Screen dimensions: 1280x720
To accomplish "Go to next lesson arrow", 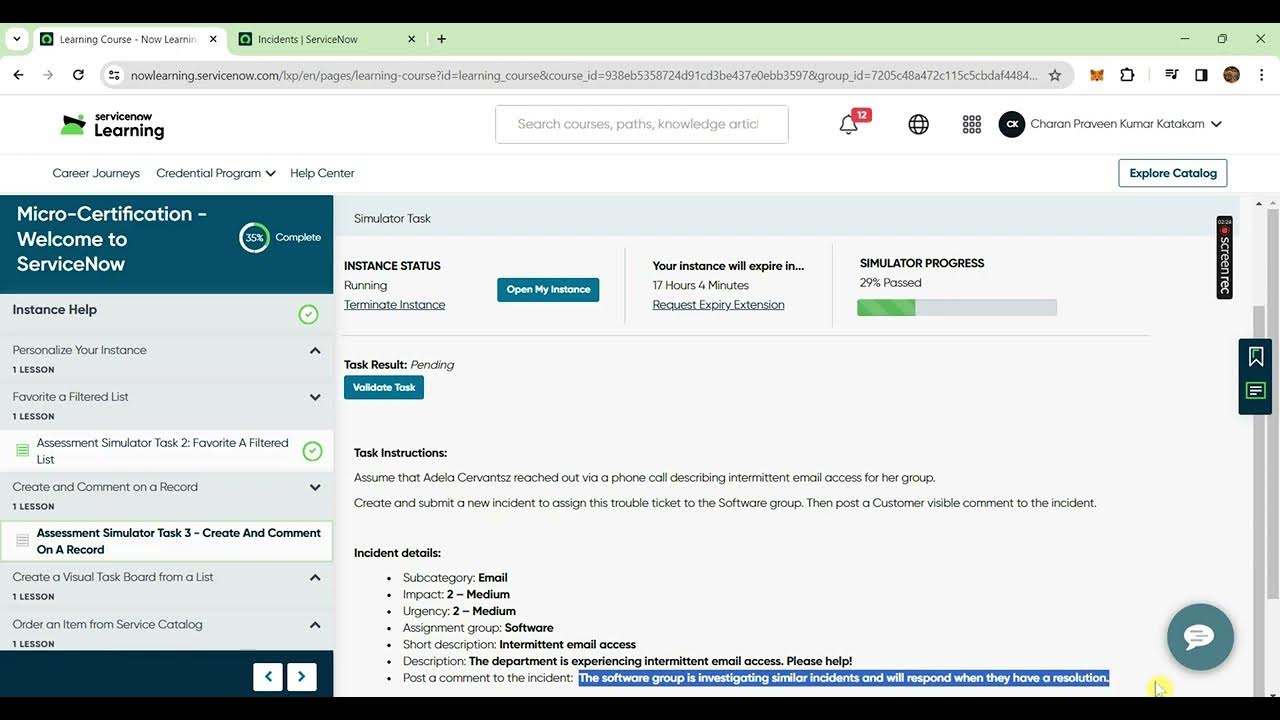I will pyautogui.click(x=302, y=677).
